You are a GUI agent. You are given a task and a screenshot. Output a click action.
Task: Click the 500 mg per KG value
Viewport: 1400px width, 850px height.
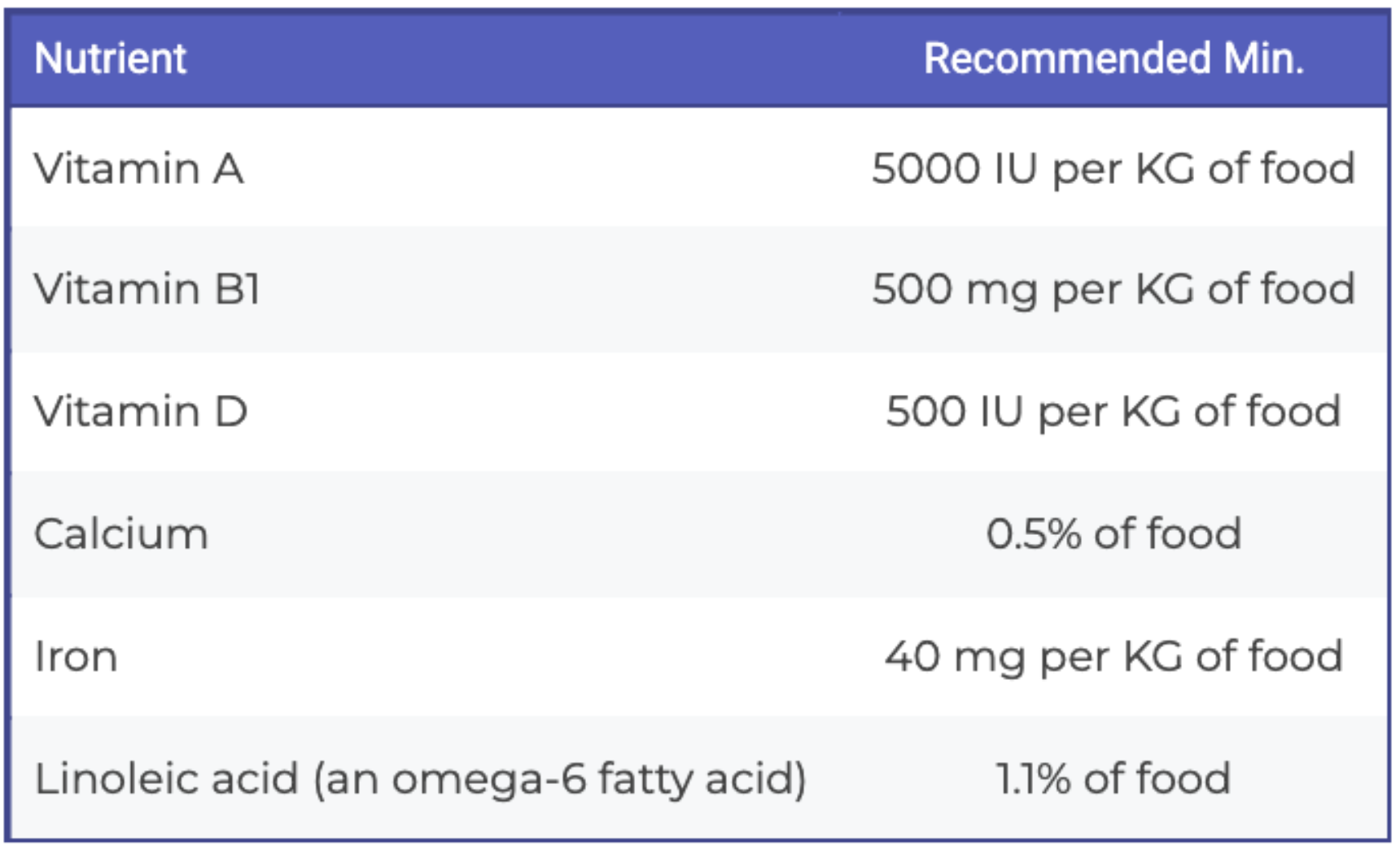[1113, 290]
